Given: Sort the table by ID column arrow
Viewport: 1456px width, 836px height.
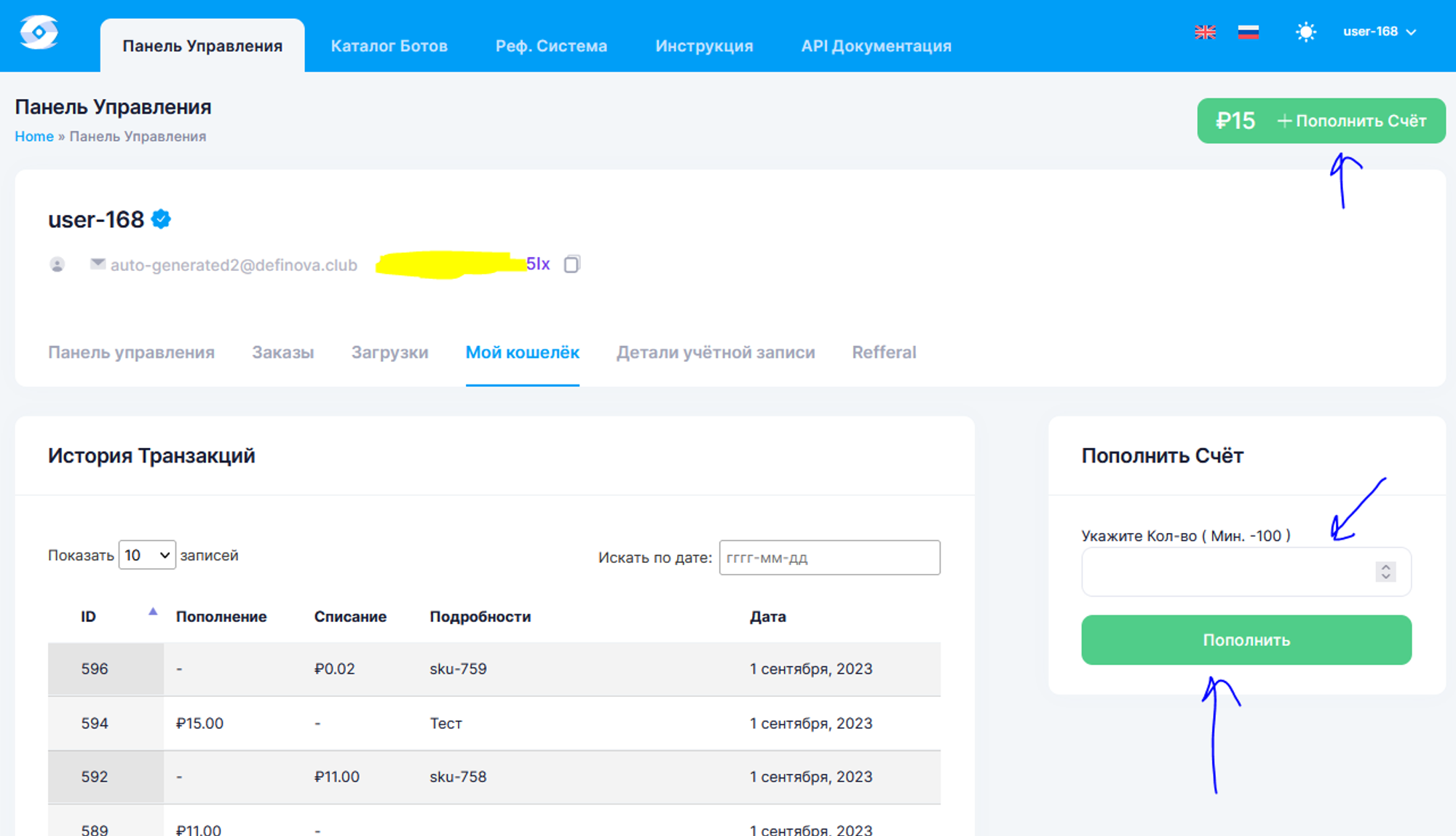Looking at the screenshot, I should point(153,612).
